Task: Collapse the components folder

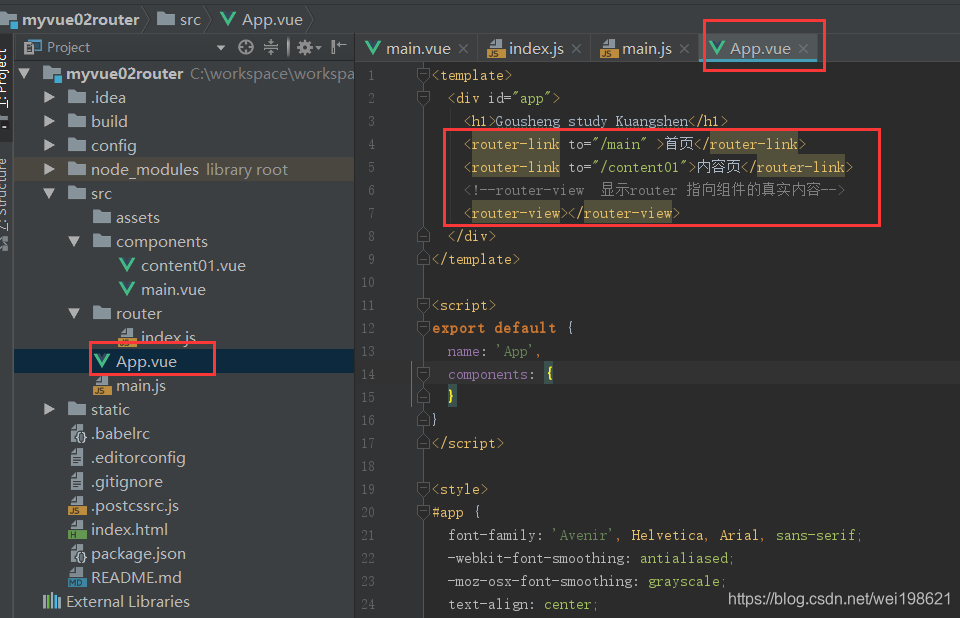Action: point(74,241)
